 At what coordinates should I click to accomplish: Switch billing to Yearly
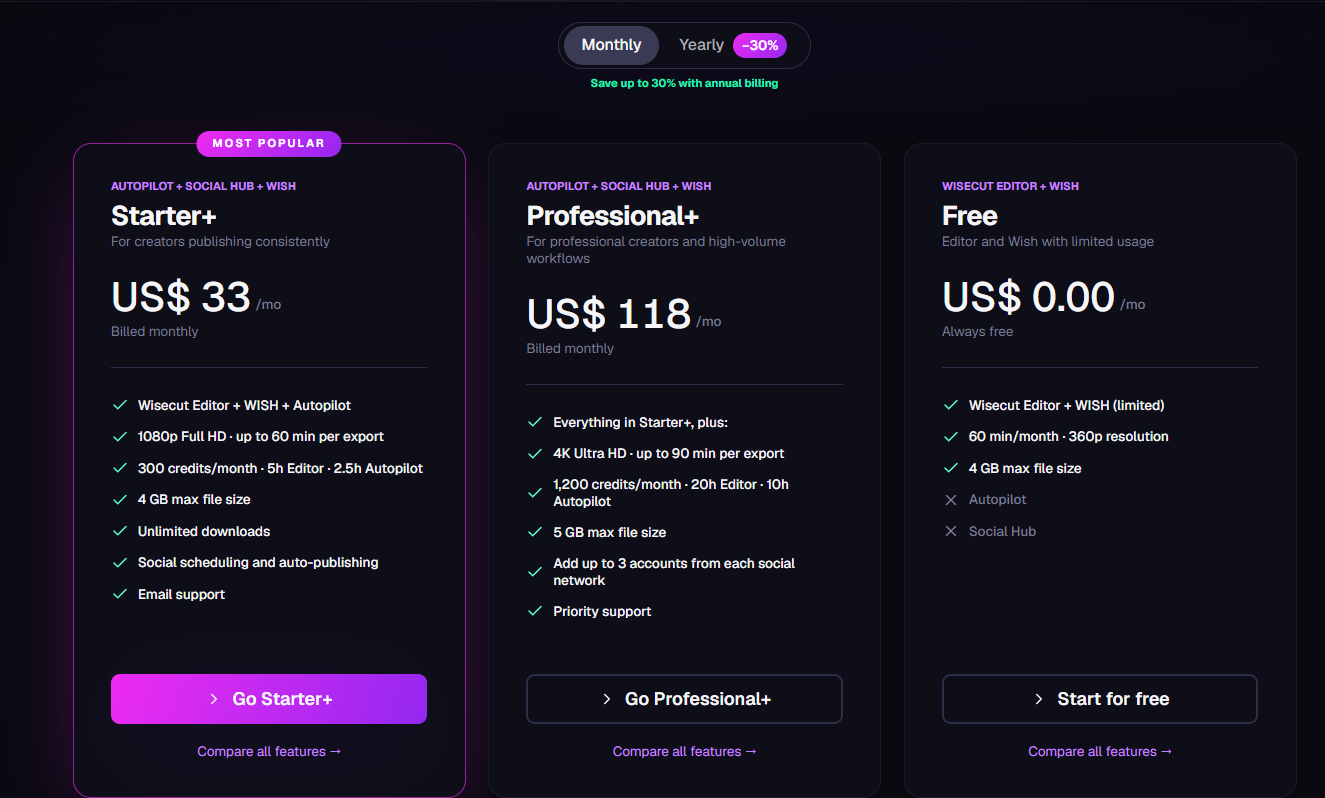(x=701, y=45)
